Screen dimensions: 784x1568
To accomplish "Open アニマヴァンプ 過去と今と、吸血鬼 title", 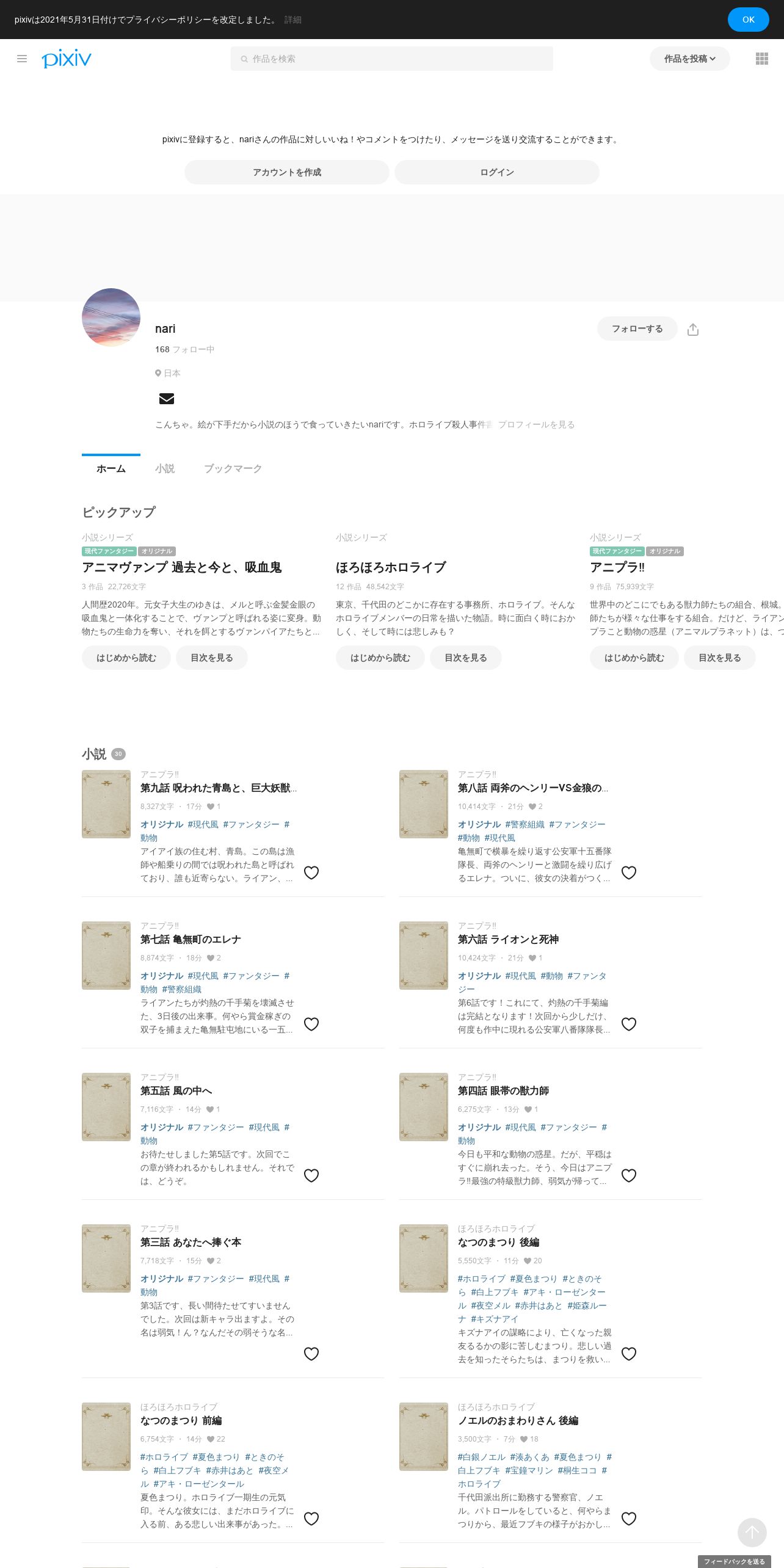I will (x=182, y=567).
